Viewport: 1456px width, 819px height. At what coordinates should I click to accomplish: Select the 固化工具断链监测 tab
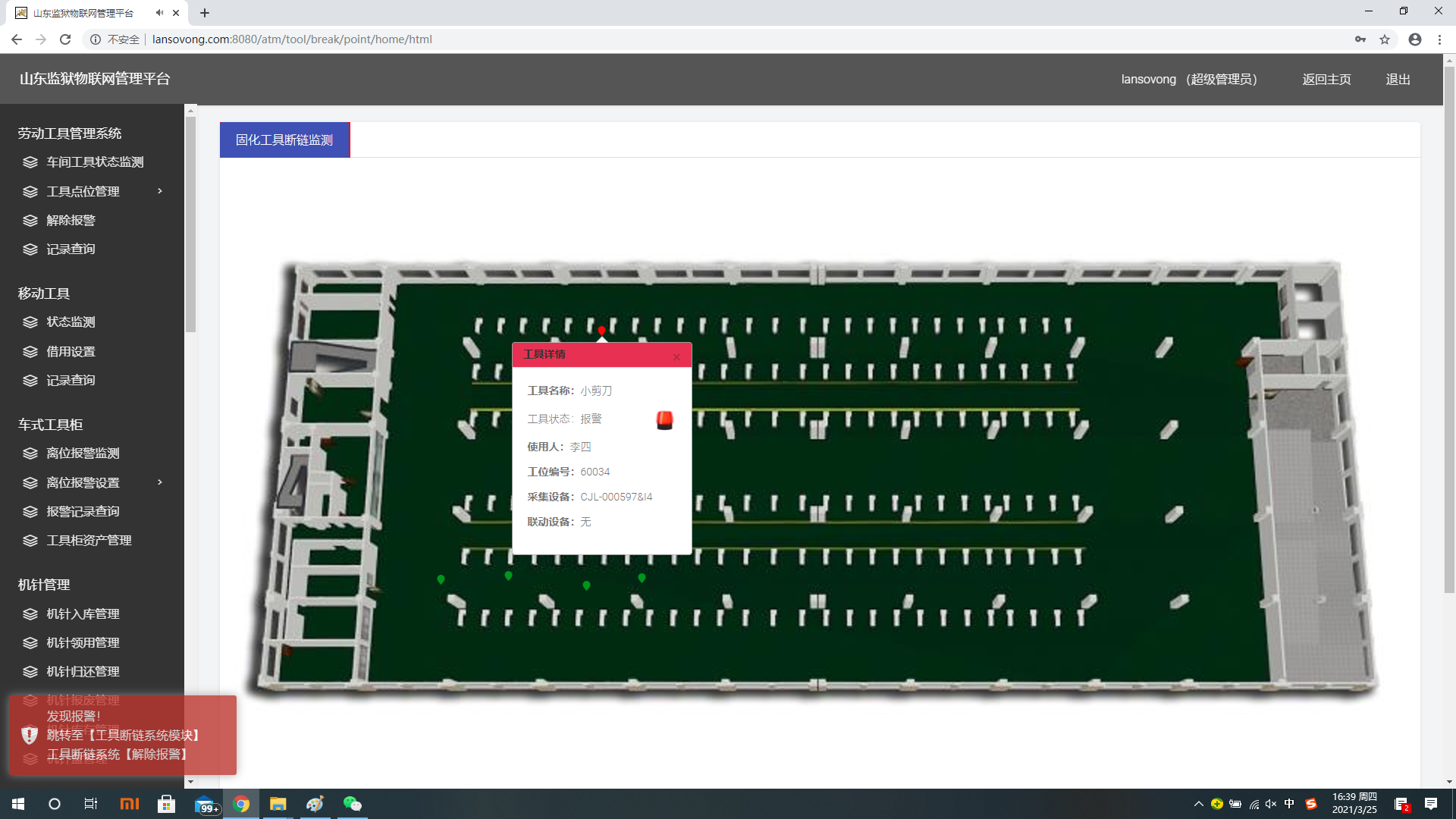coord(284,140)
